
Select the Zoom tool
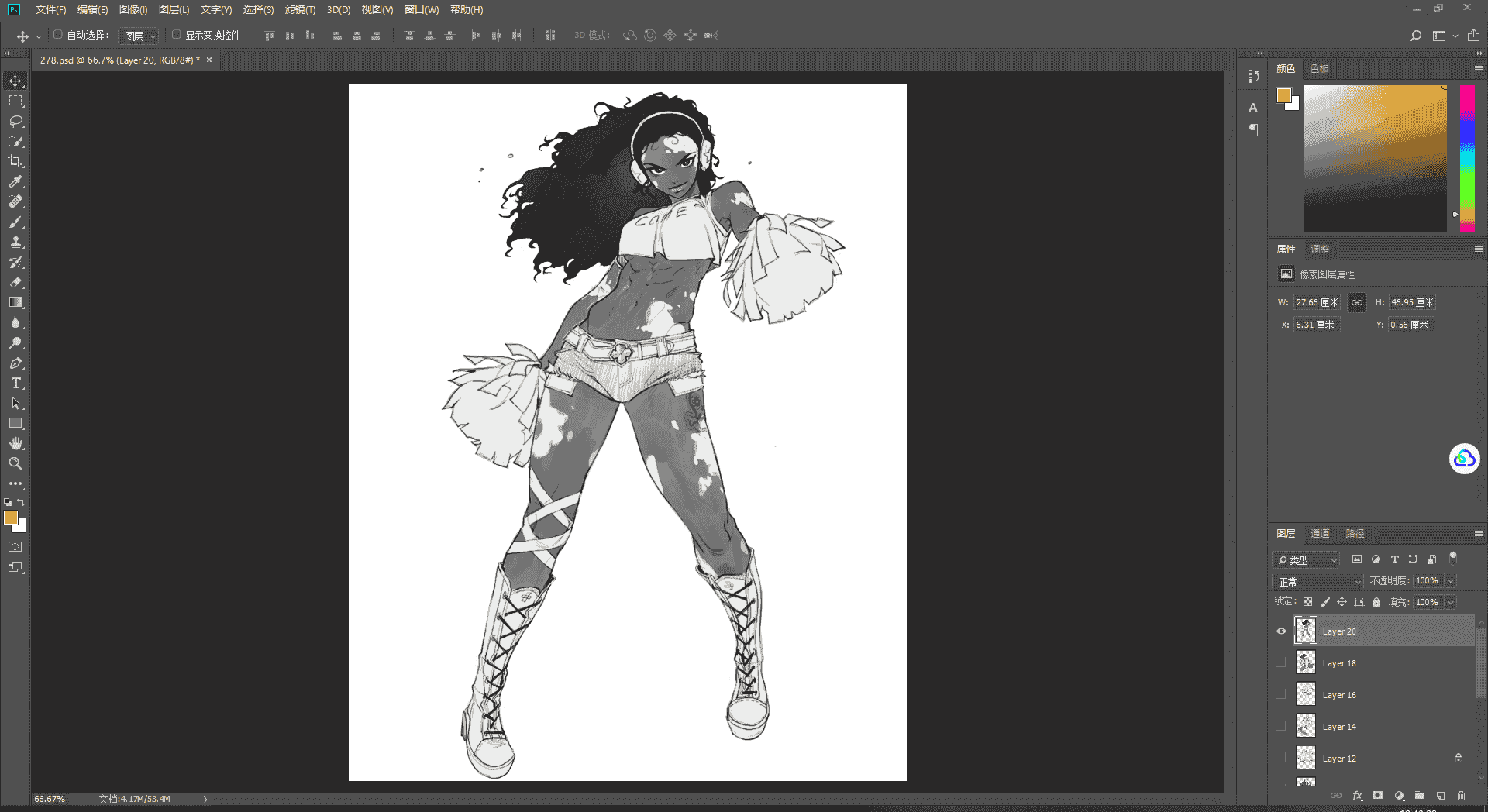[x=15, y=463]
